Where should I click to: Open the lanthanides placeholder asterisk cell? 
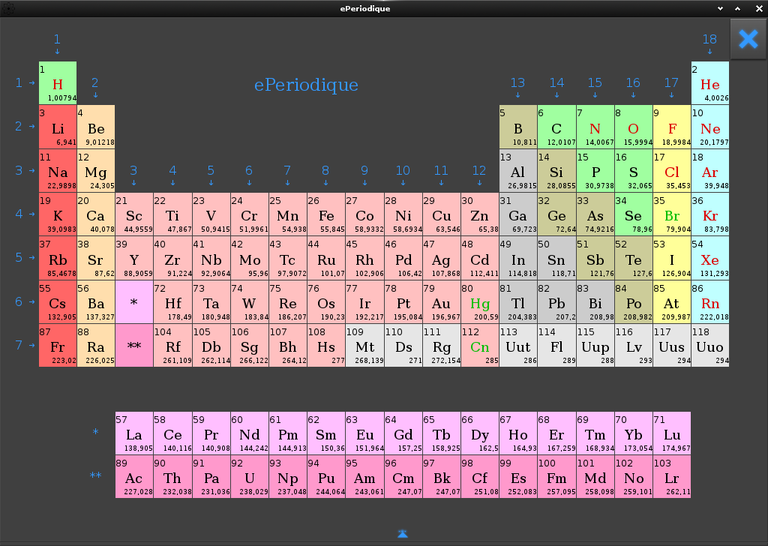(x=134, y=302)
